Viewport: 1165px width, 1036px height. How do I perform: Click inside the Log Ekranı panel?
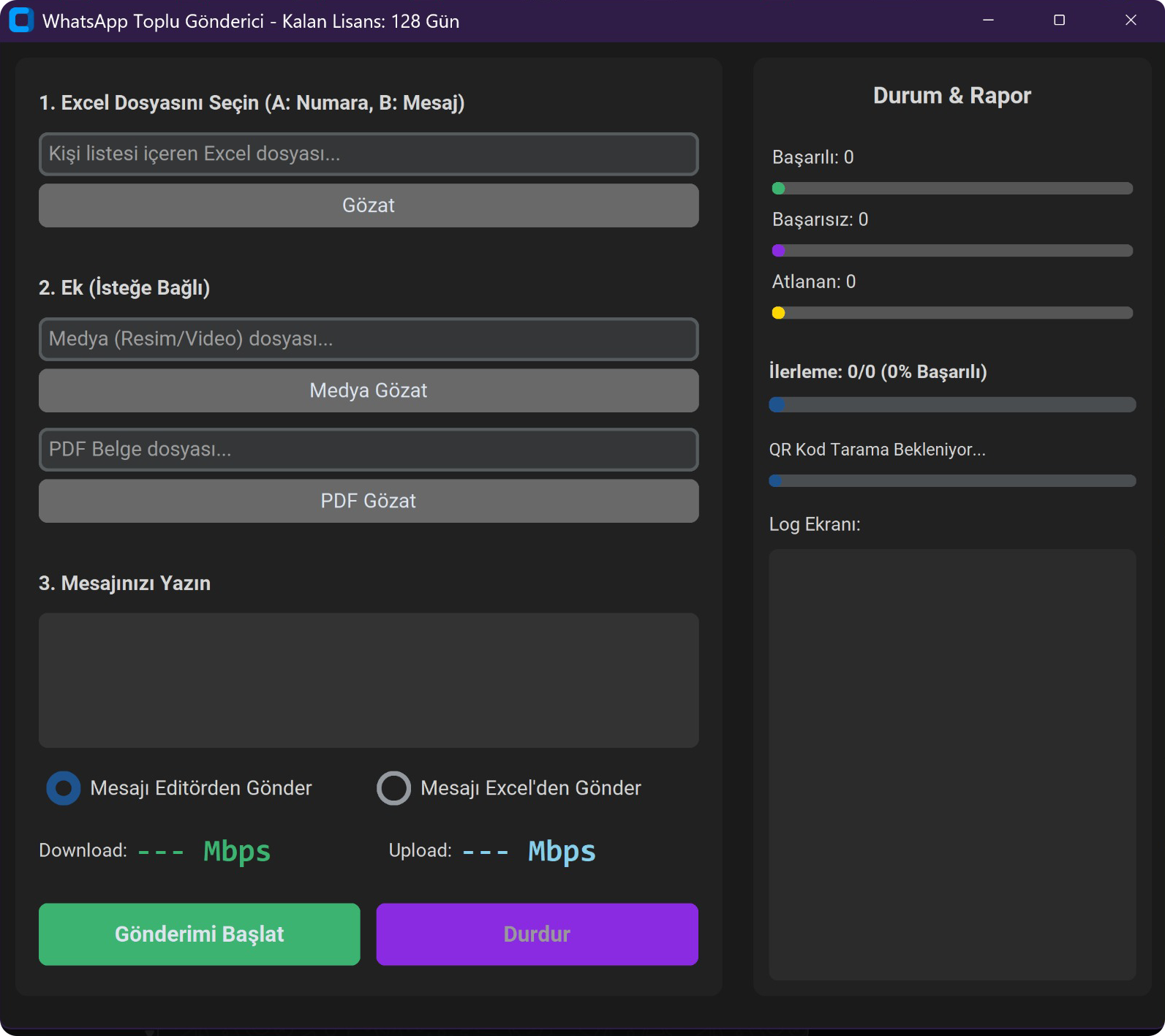click(x=952, y=764)
